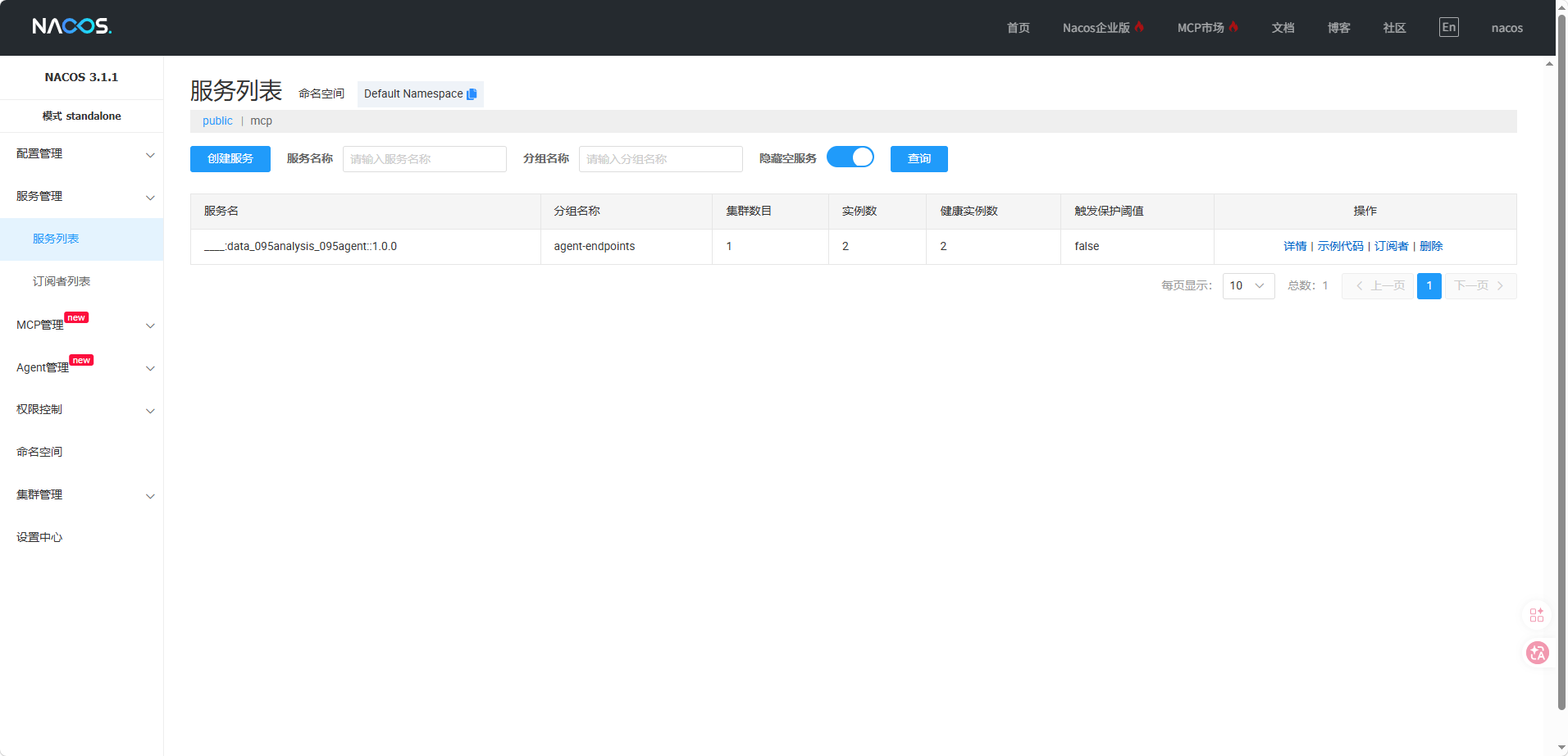Copy the Default Namespace ID icon
The width and height of the screenshot is (1568, 756).
coord(472,94)
